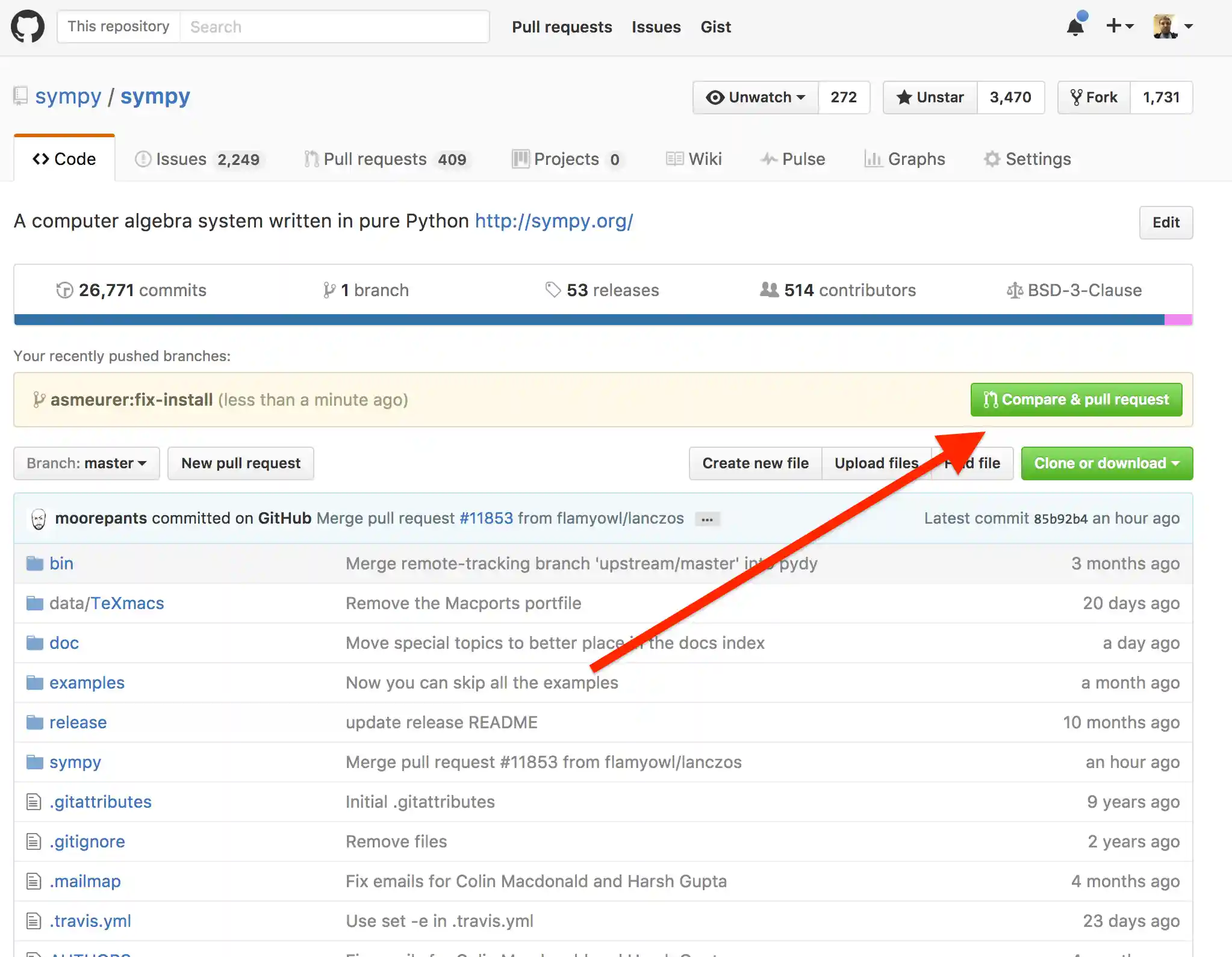Open the Branch: master dropdown
1232x957 pixels.
87,463
